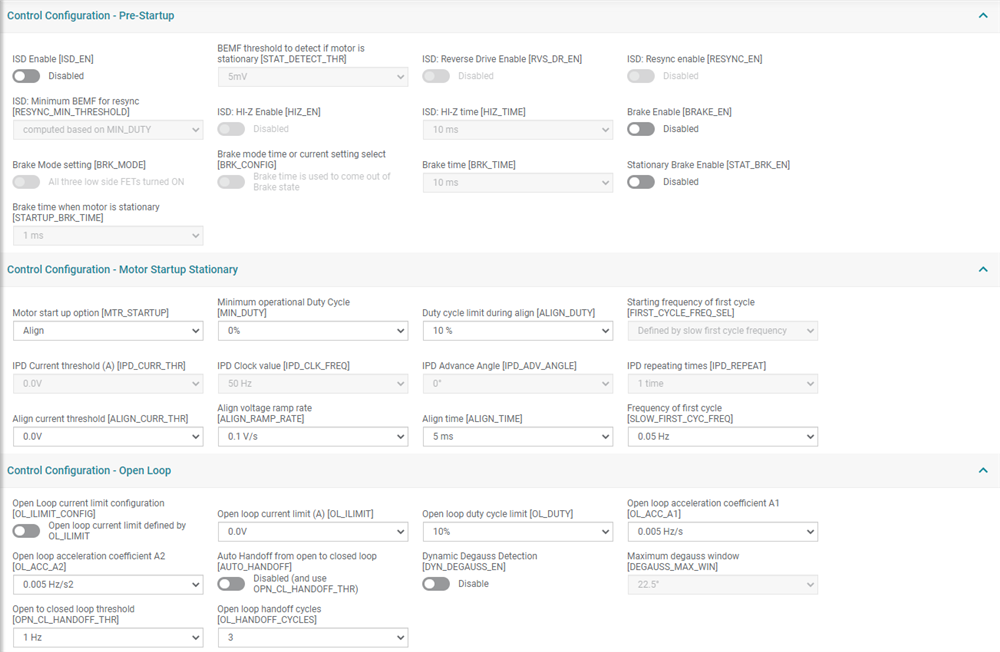Viewport: 1000px width, 652px height.
Task: Enable Dynamic Degauss Detection toggle
Action: point(436,584)
